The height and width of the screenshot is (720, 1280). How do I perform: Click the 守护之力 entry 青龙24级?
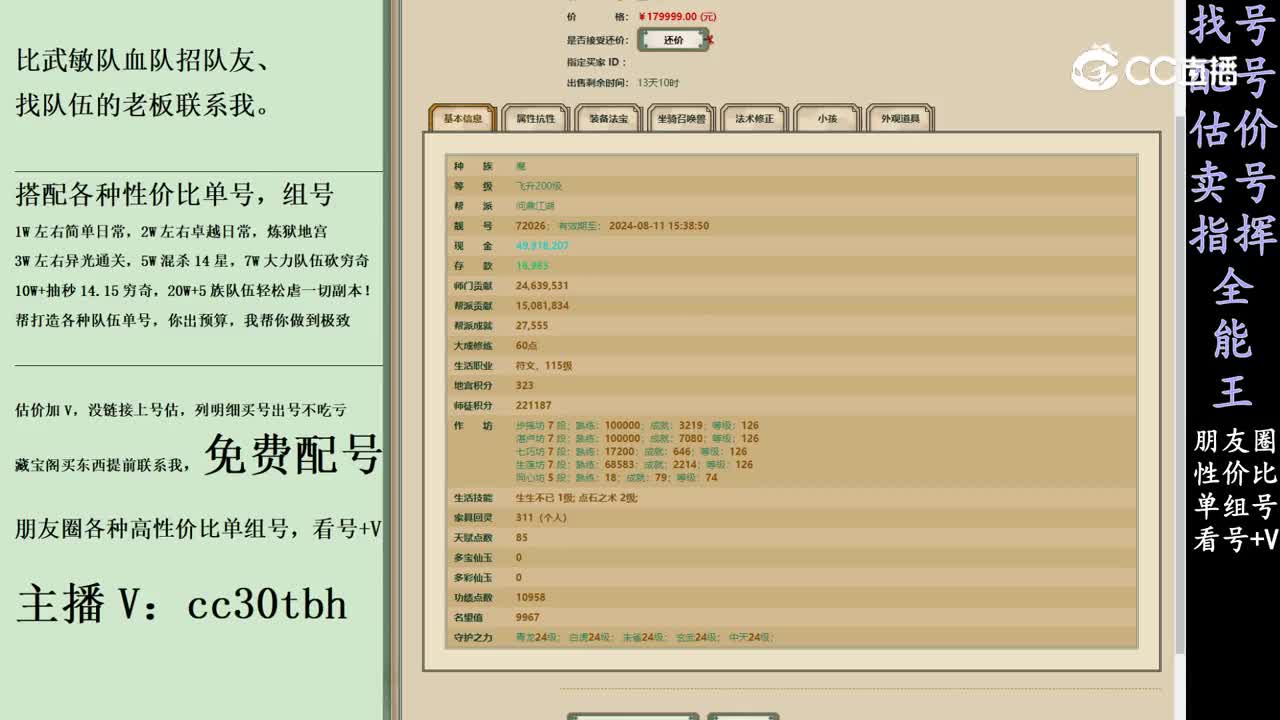point(538,638)
